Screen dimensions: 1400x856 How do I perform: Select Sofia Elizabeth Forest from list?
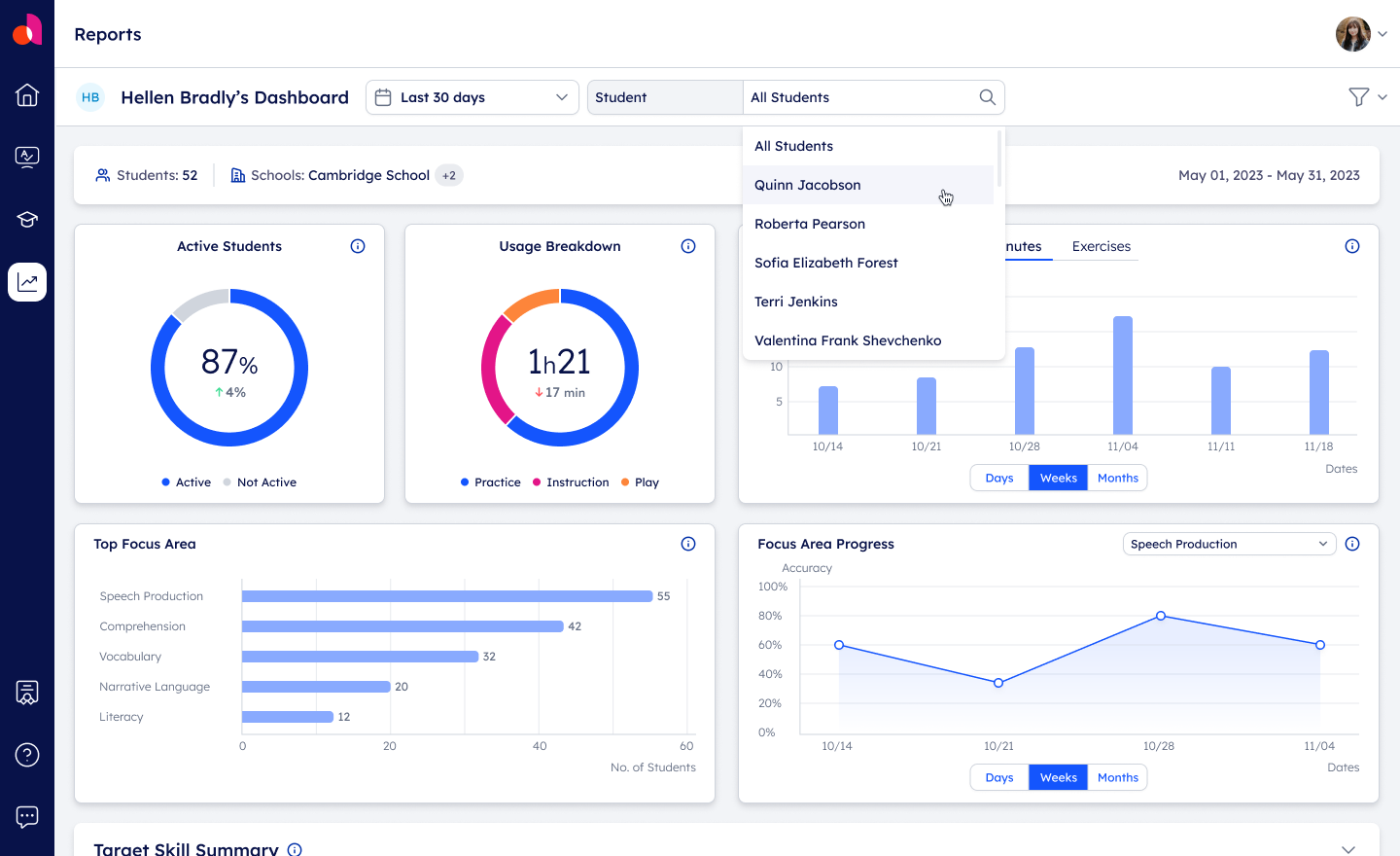[x=868, y=263]
